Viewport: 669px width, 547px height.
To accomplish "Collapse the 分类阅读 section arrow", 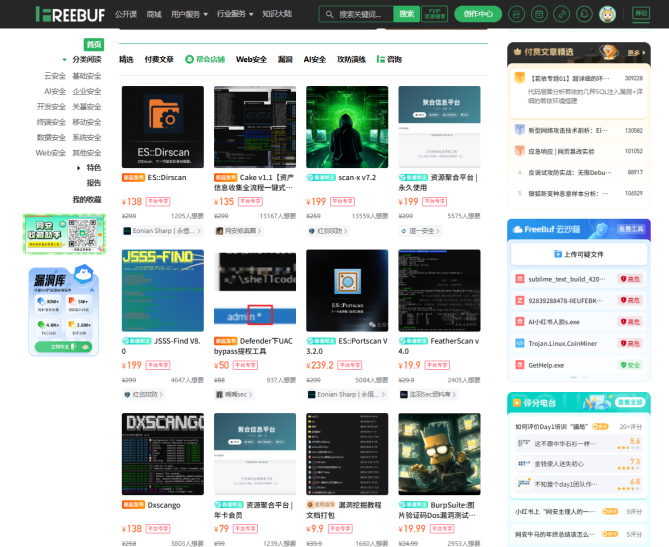I will 64,59.
